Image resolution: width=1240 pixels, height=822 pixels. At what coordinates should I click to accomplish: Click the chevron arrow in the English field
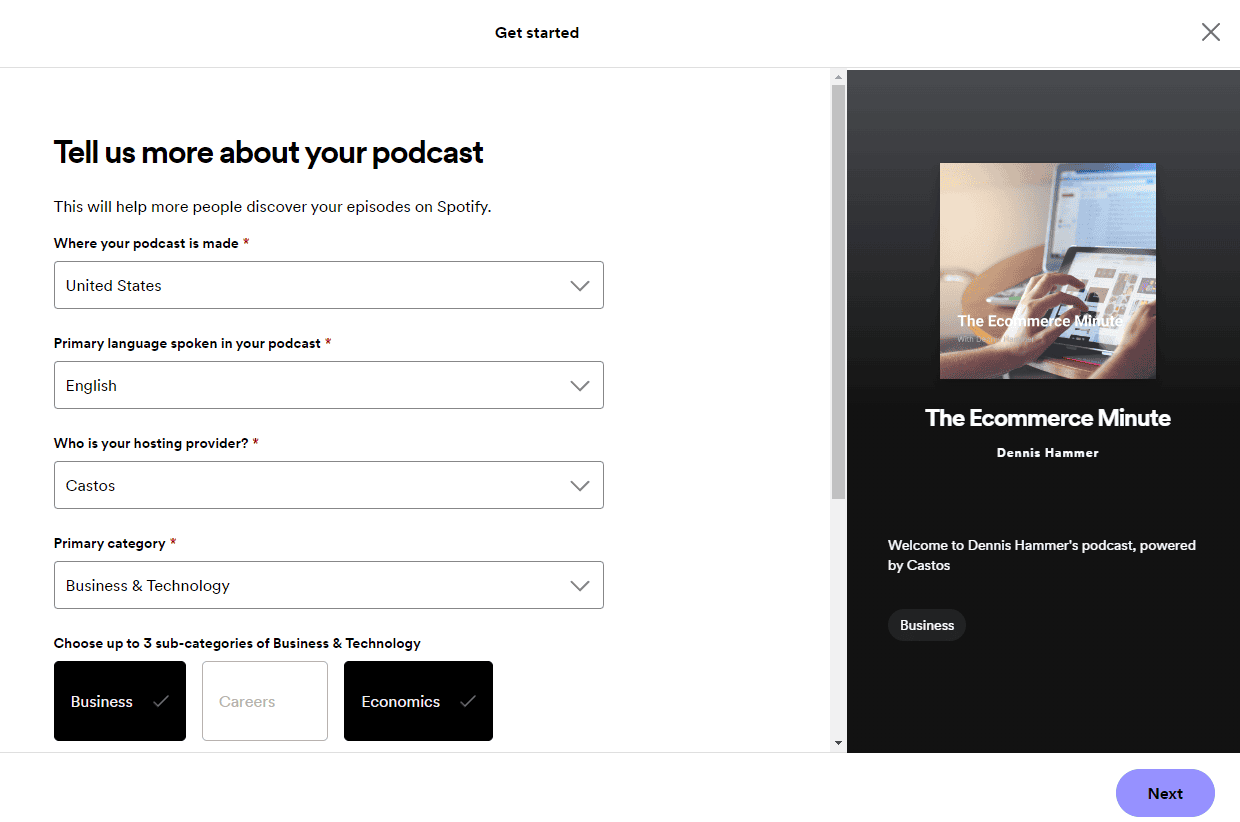point(580,386)
